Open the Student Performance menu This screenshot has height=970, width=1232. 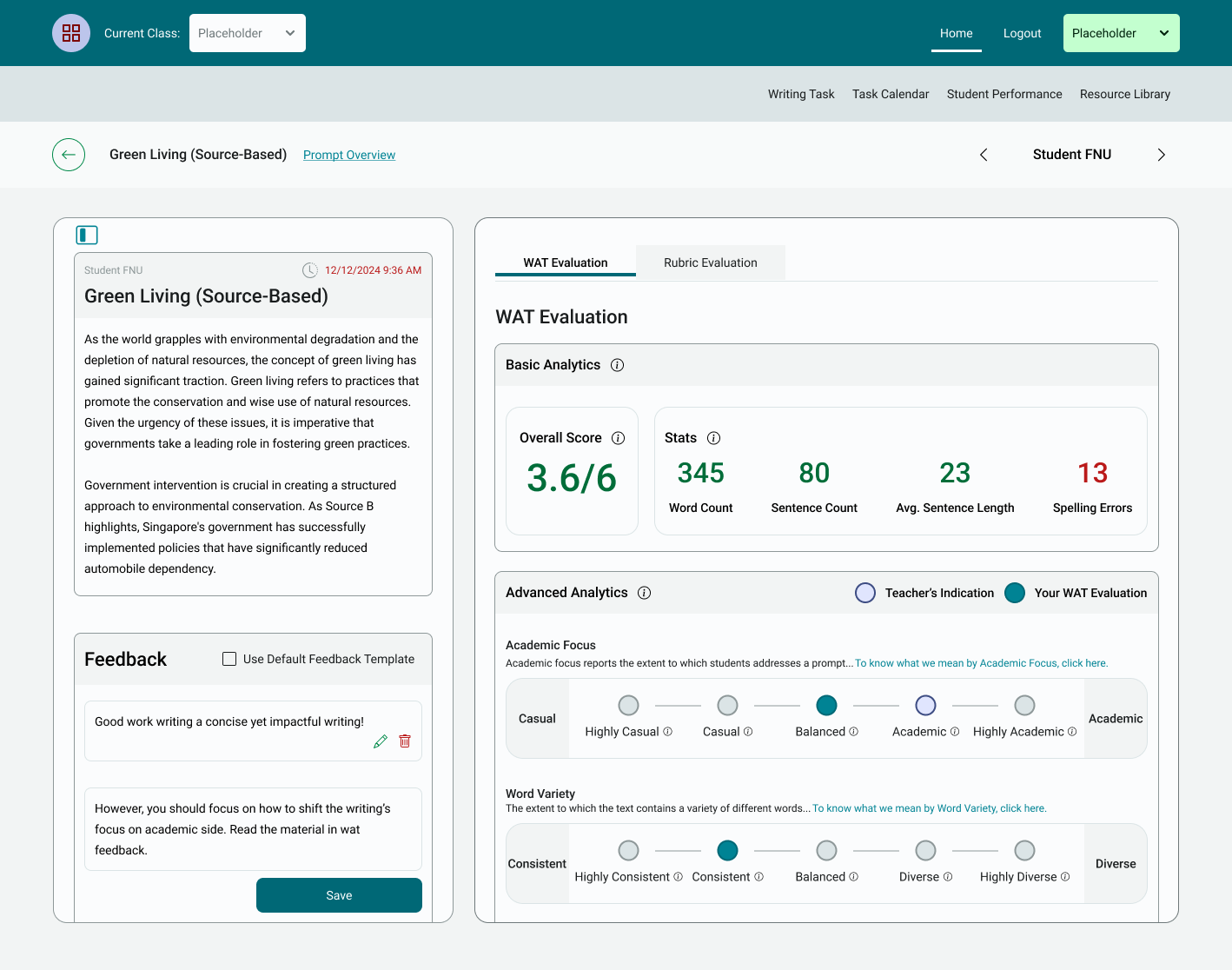coord(1004,94)
